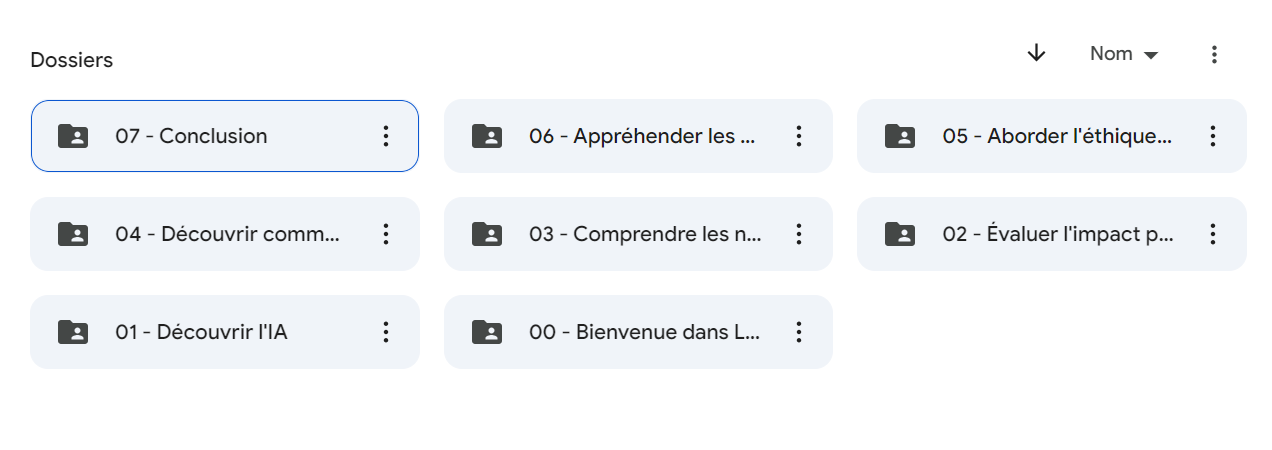The height and width of the screenshot is (450, 1272).
Task: Open the options menu for 02 - Évaluer l'impact
Action: point(1213,234)
